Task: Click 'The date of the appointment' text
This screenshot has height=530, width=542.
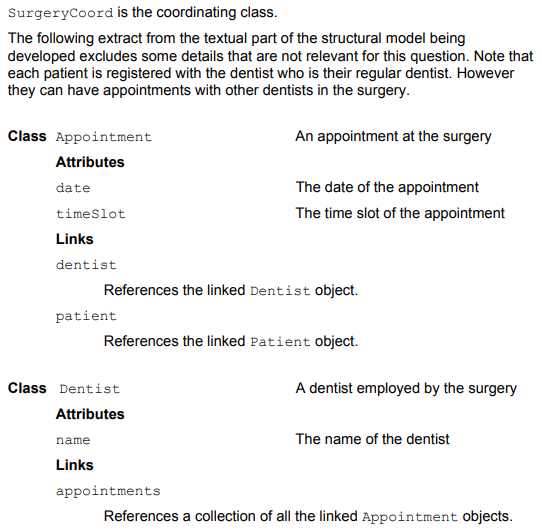Action: [x=387, y=187]
